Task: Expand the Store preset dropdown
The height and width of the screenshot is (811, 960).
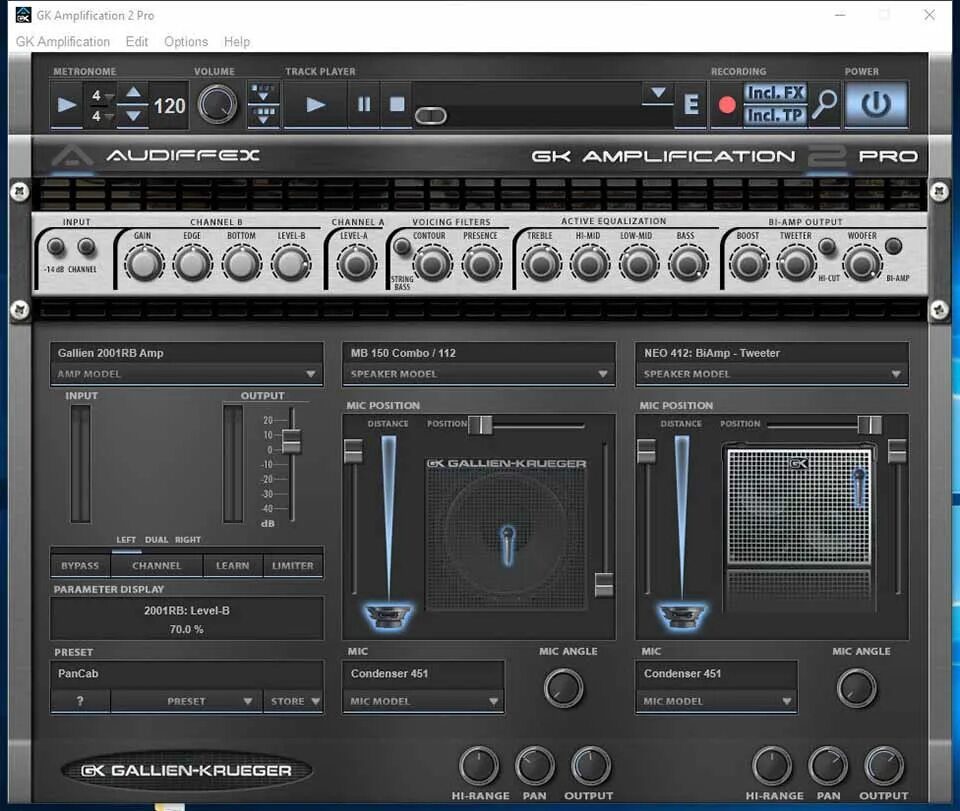Action: click(x=293, y=702)
